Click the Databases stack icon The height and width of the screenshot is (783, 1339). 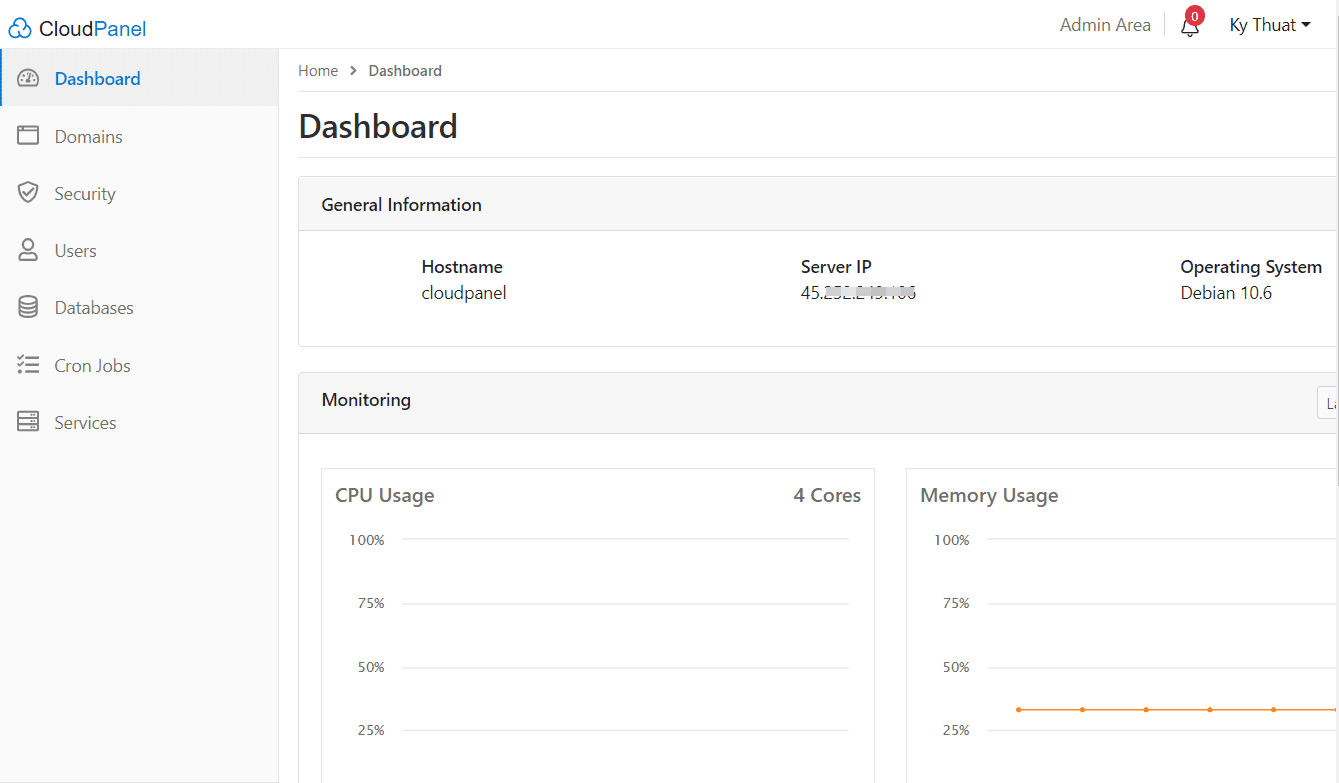[28, 307]
